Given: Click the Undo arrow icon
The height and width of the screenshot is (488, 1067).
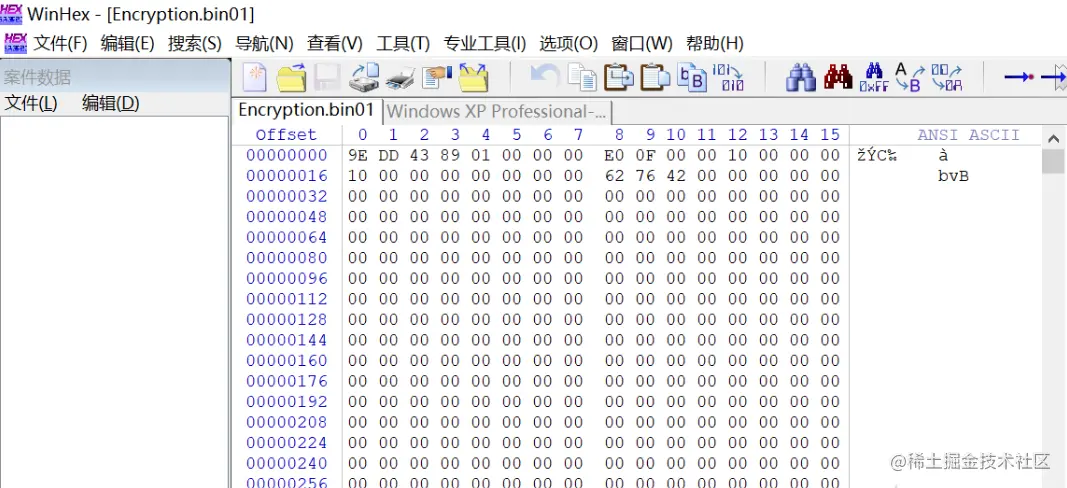Looking at the screenshot, I should 544,77.
